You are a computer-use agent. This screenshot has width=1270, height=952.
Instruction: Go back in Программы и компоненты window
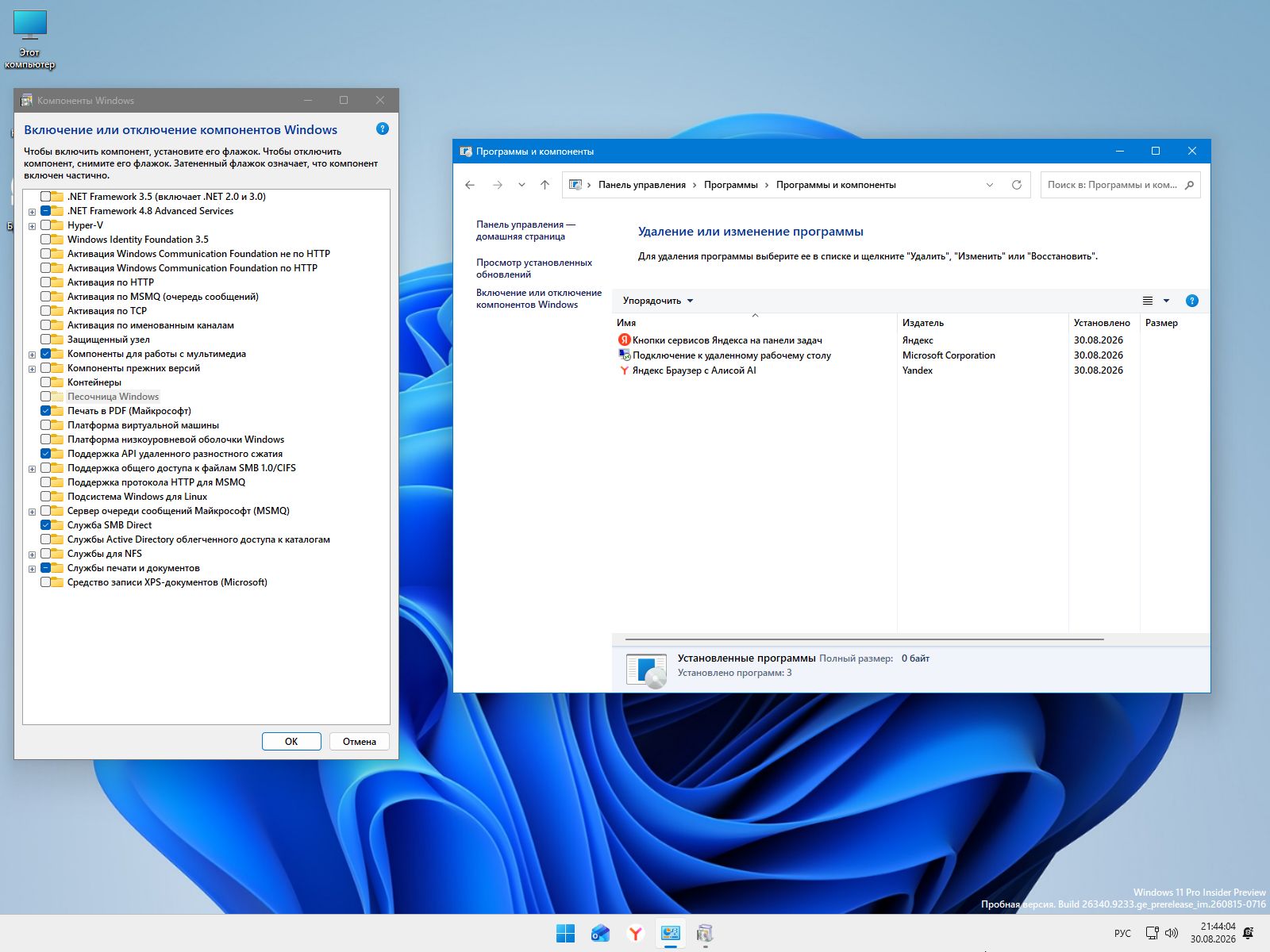coord(470,185)
